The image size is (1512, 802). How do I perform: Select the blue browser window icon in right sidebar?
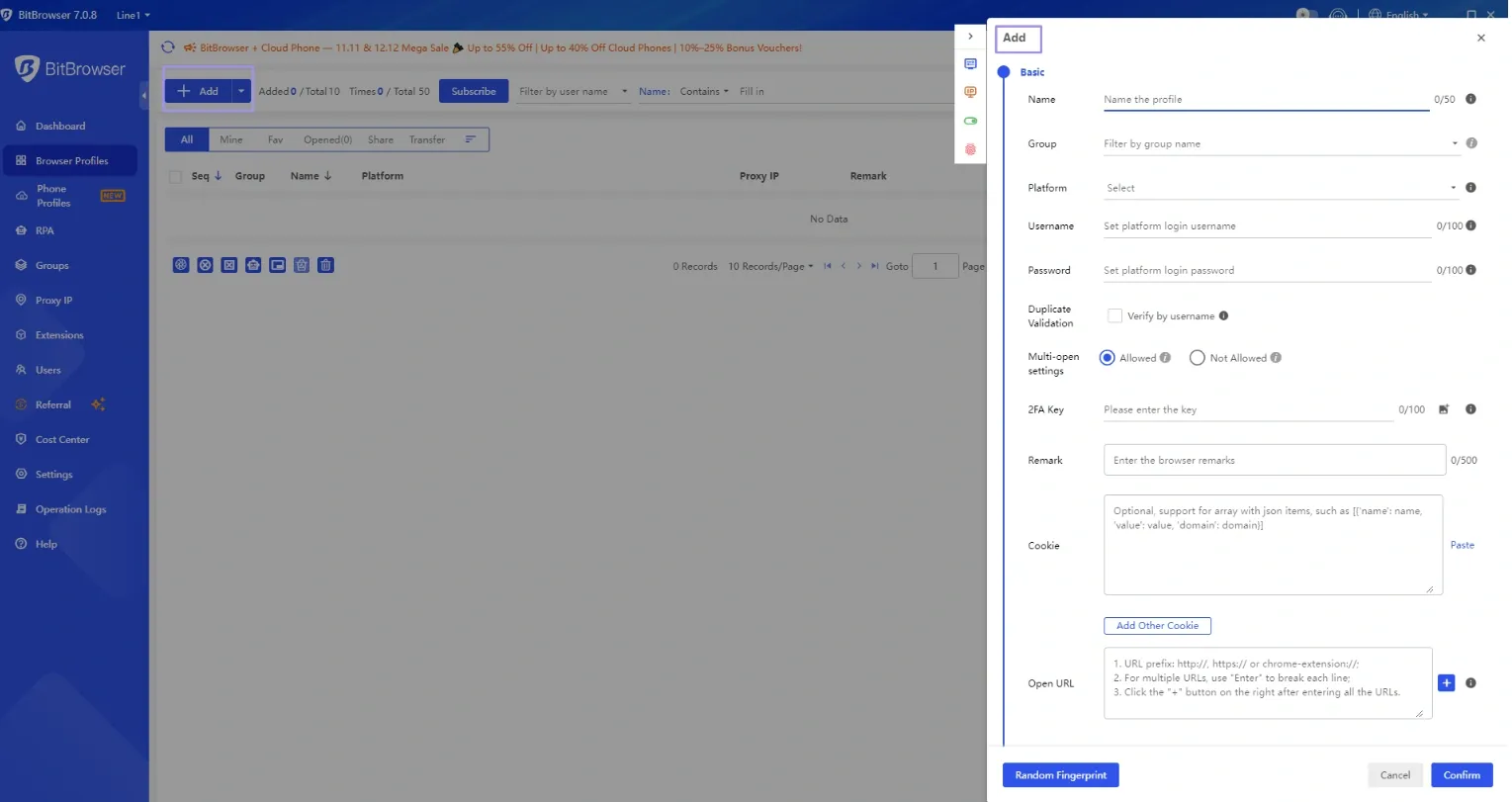click(x=970, y=63)
